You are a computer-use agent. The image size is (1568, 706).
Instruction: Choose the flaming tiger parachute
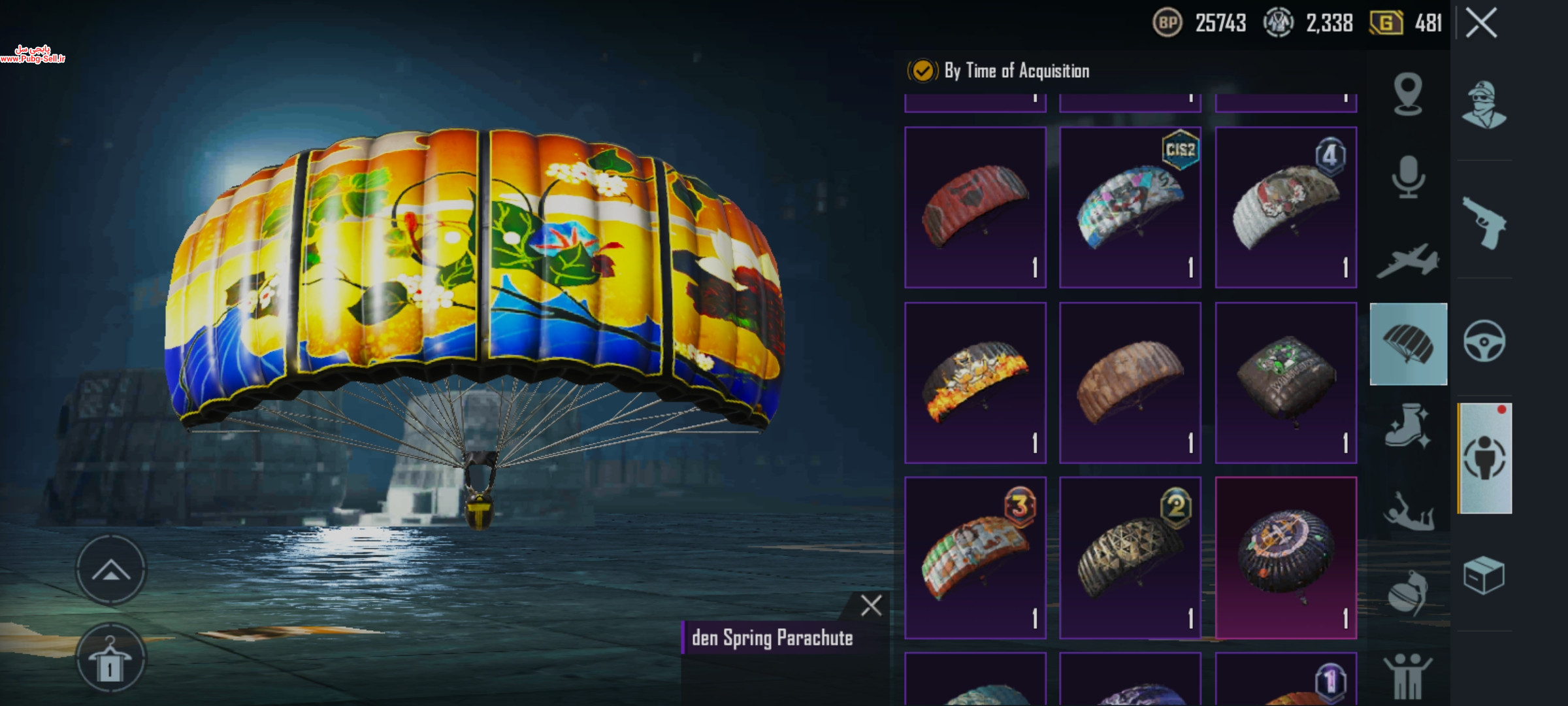975,383
